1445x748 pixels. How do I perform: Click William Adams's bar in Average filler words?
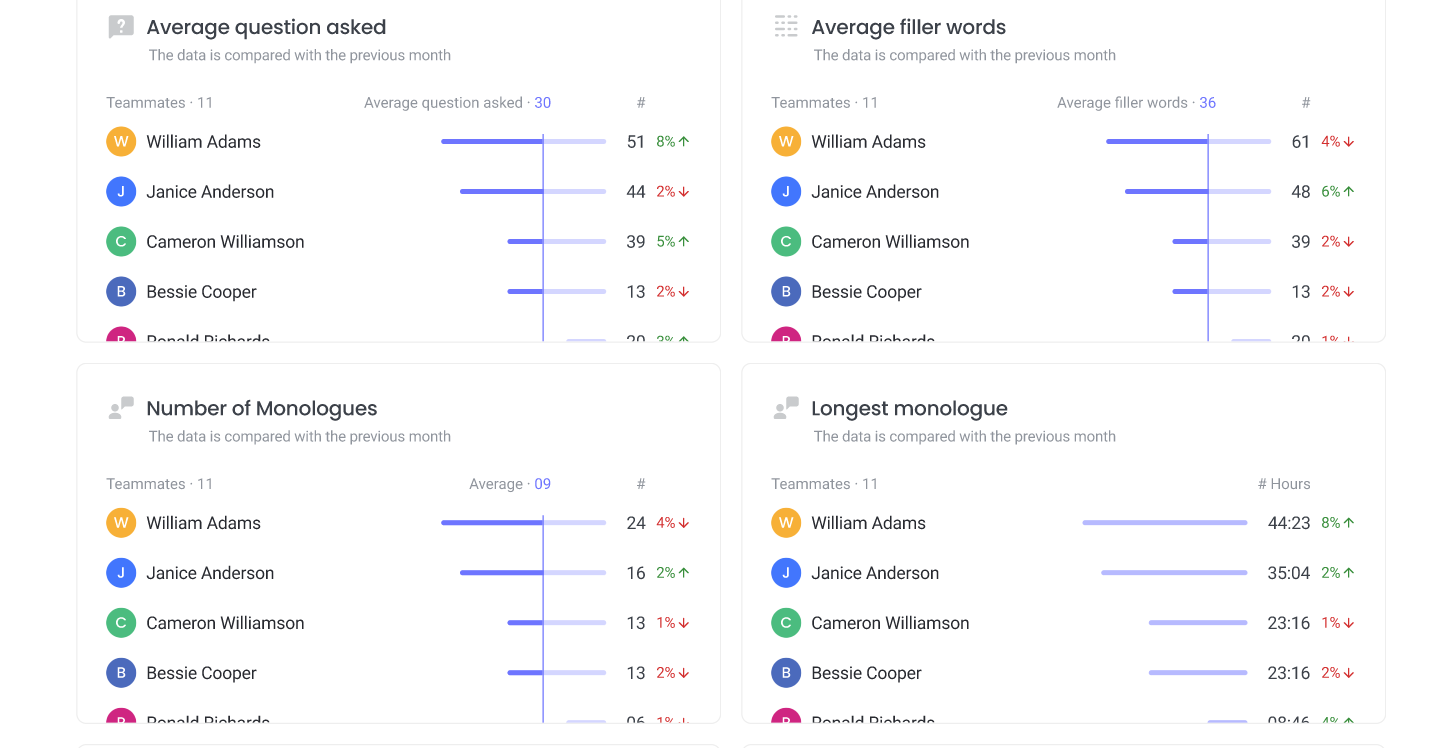1160,141
